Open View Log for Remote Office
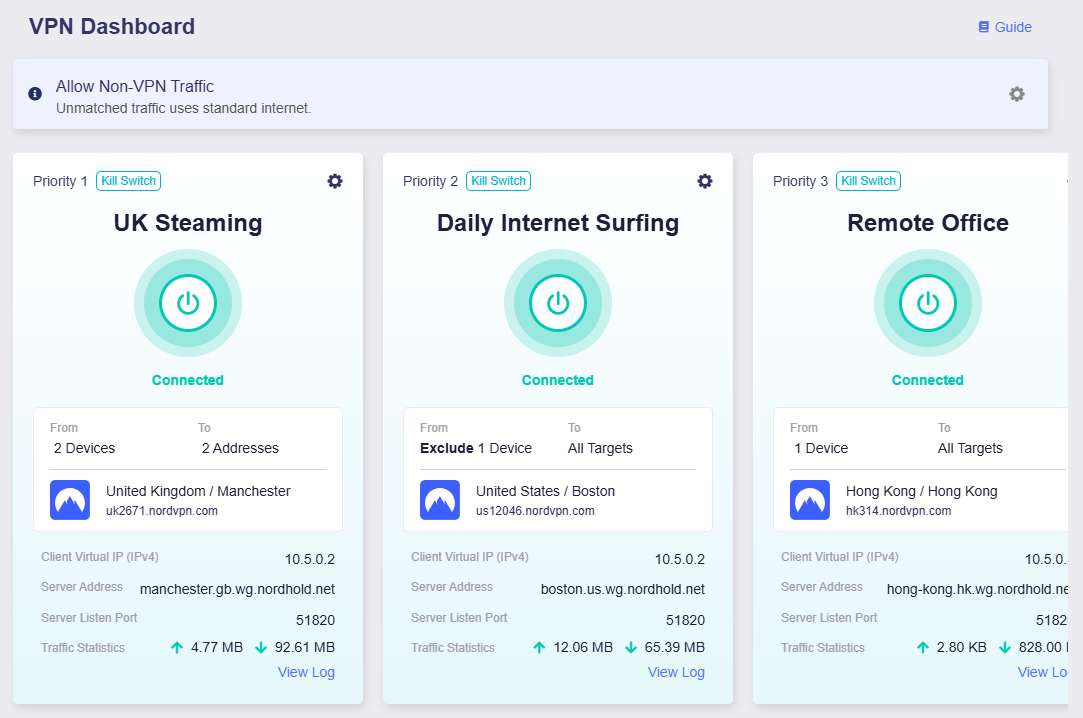This screenshot has height=718, width=1083. coord(1042,672)
